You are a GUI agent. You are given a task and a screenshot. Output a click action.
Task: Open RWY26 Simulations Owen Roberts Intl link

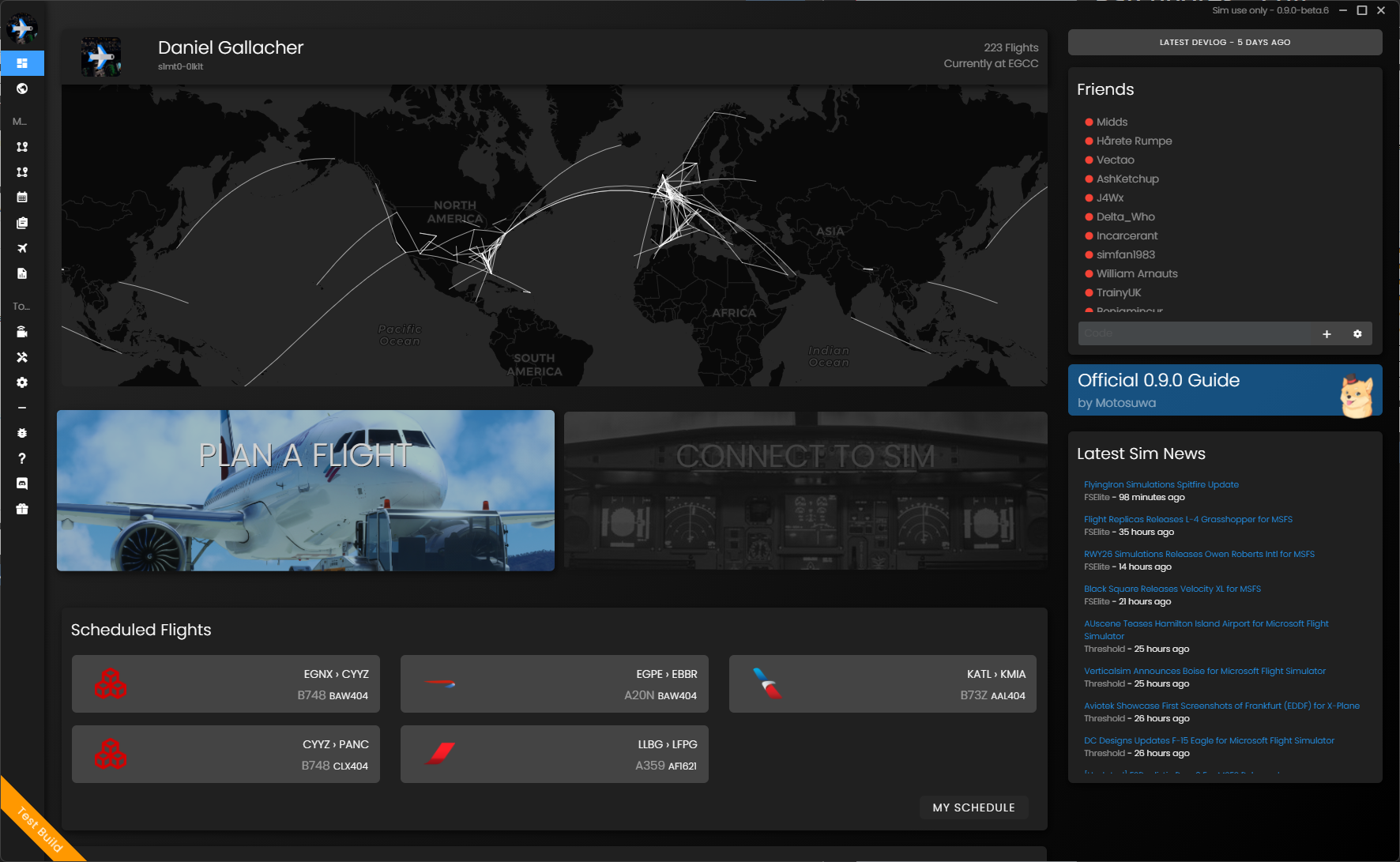click(1199, 554)
